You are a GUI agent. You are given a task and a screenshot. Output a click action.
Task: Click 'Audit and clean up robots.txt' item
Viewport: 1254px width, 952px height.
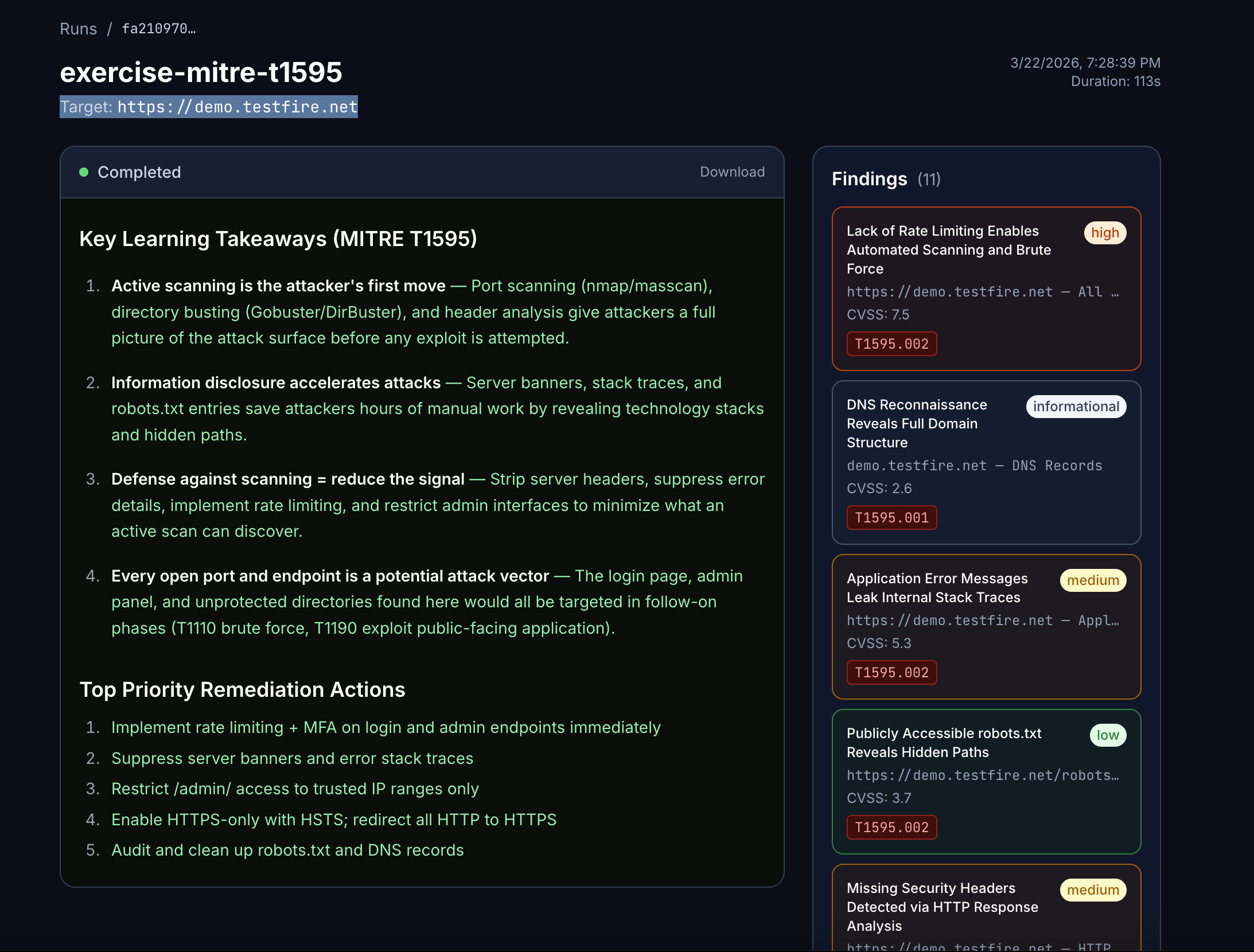point(287,850)
